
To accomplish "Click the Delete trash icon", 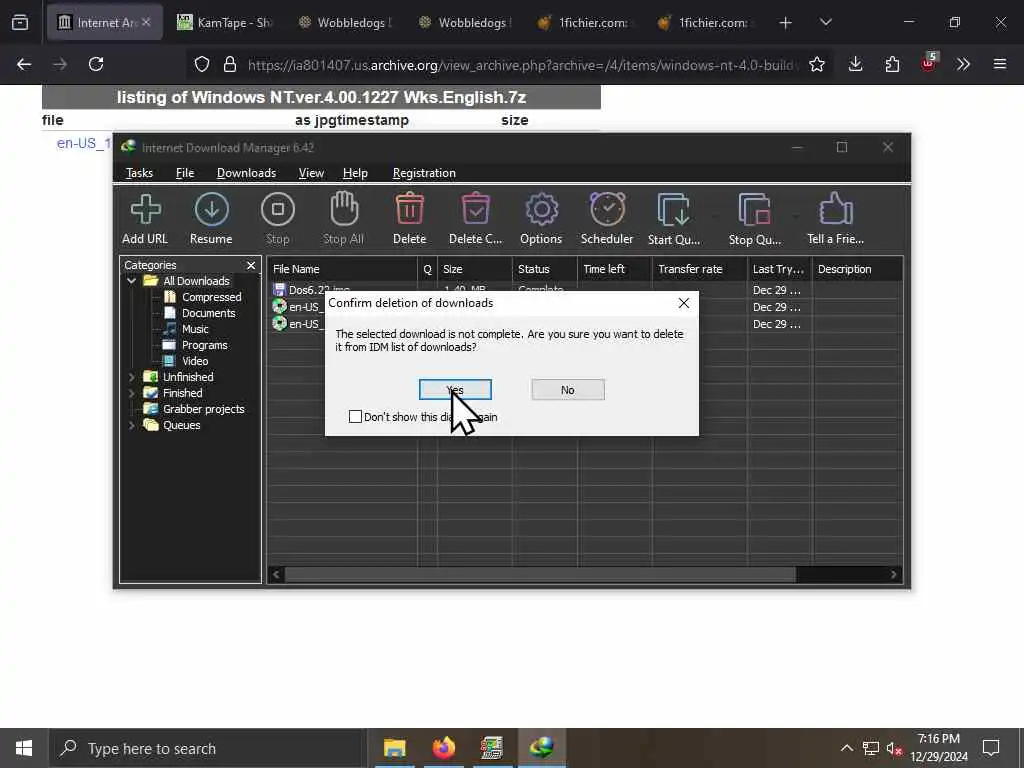I will (409, 219).
